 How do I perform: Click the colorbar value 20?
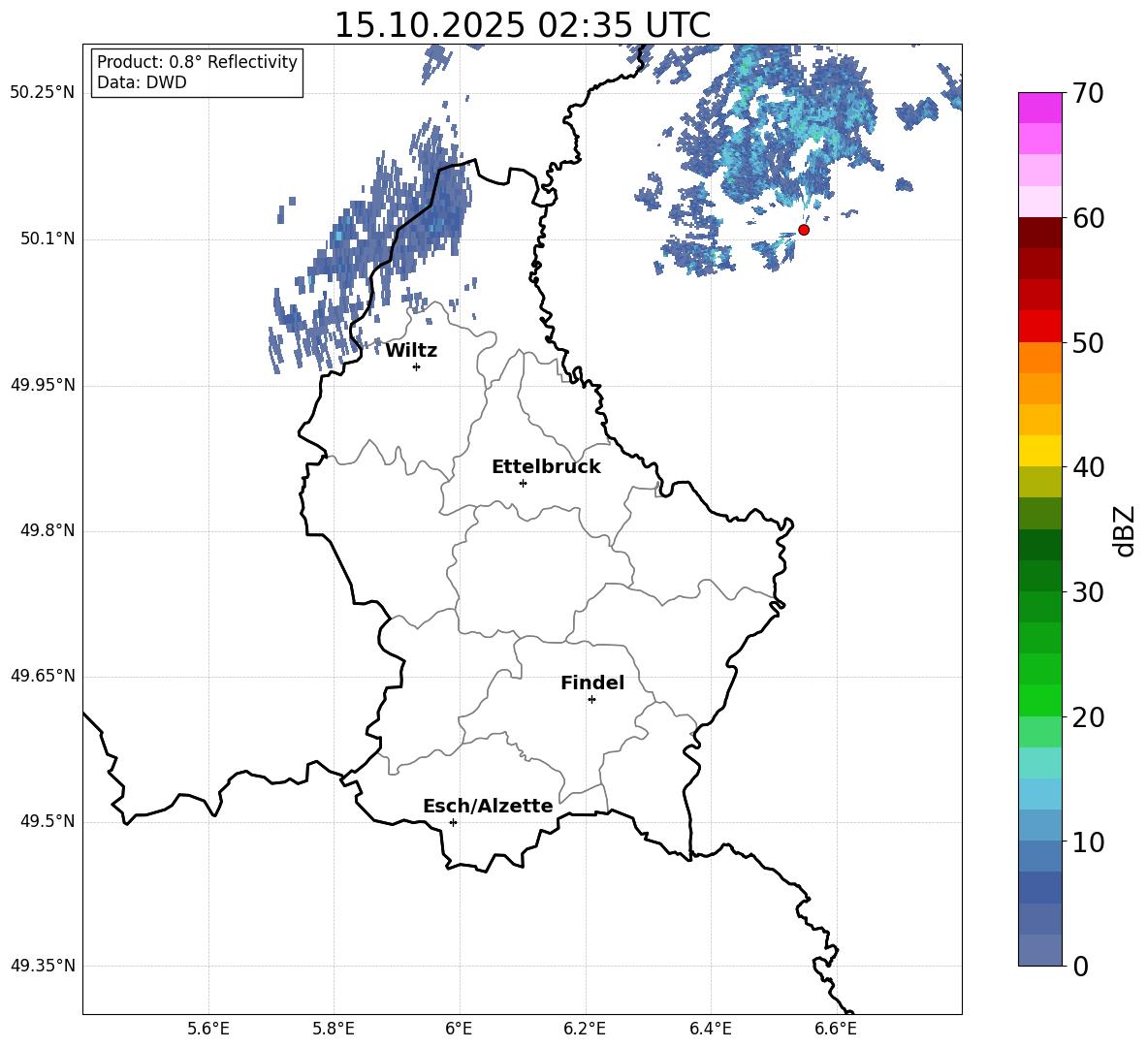(x=1088, y=717)
